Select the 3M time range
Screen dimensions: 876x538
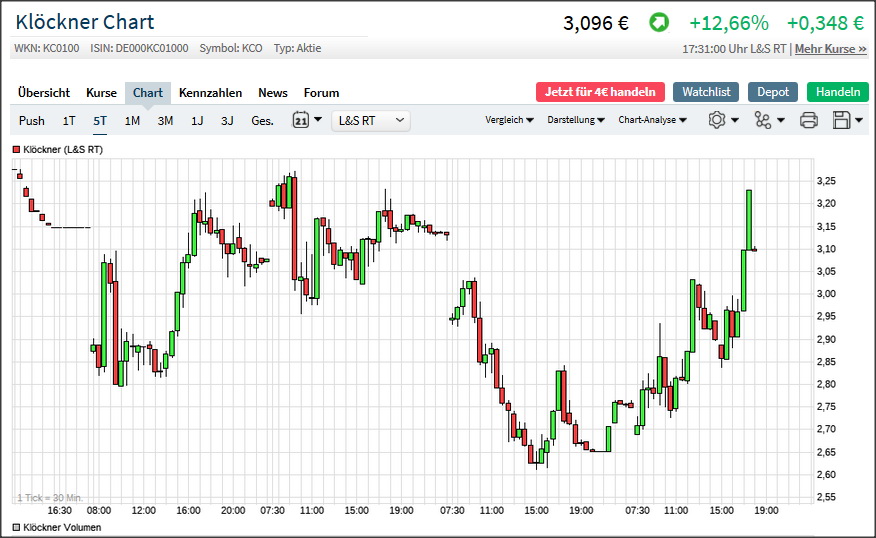165,121
